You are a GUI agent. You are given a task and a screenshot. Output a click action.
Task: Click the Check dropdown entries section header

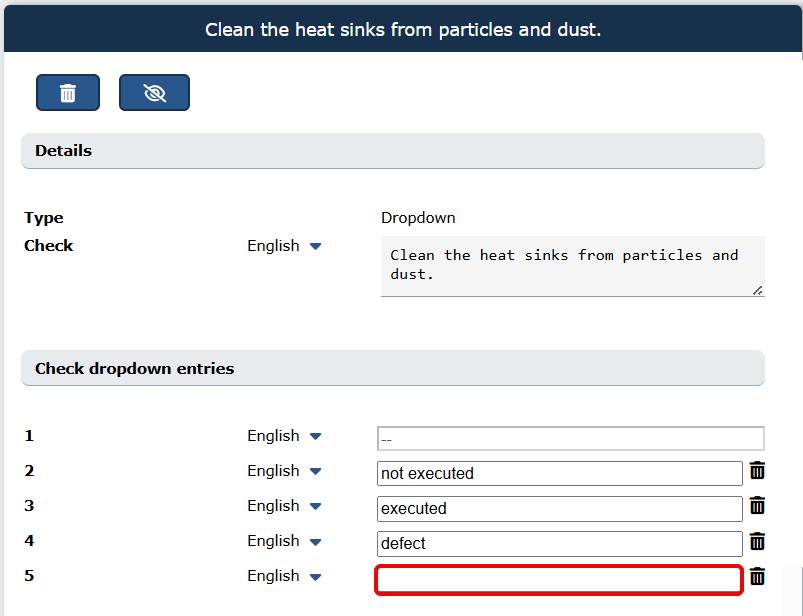pos(393,368)
